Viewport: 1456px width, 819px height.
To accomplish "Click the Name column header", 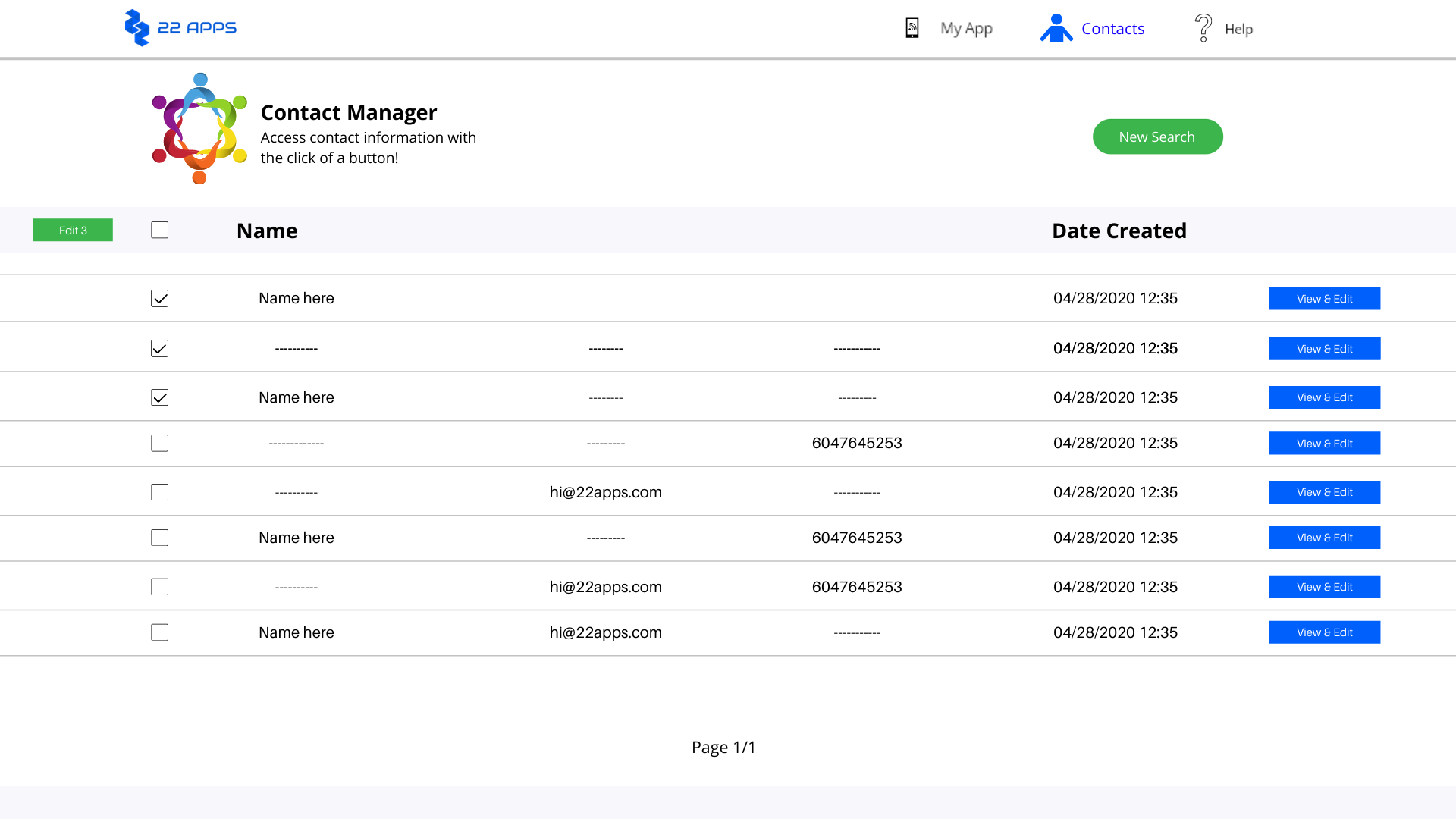I will 267,231.
